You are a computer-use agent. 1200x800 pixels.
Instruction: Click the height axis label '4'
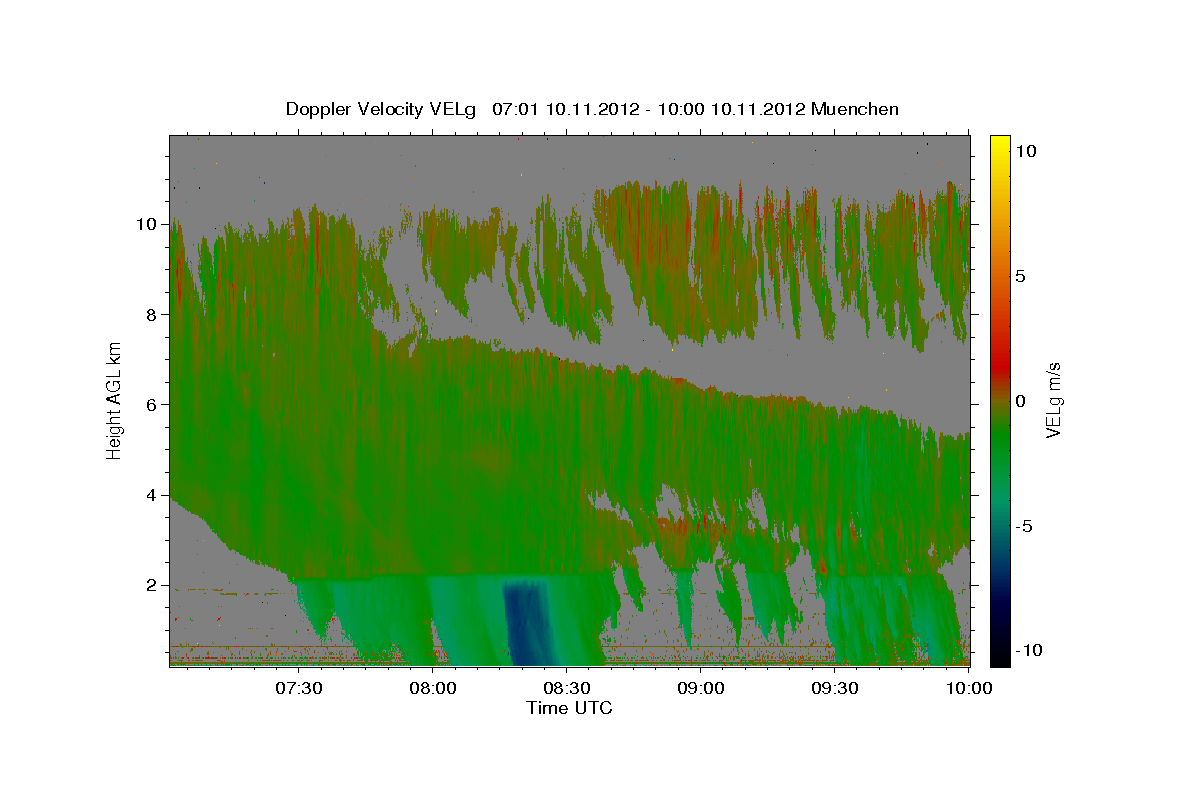coord(153,495)
